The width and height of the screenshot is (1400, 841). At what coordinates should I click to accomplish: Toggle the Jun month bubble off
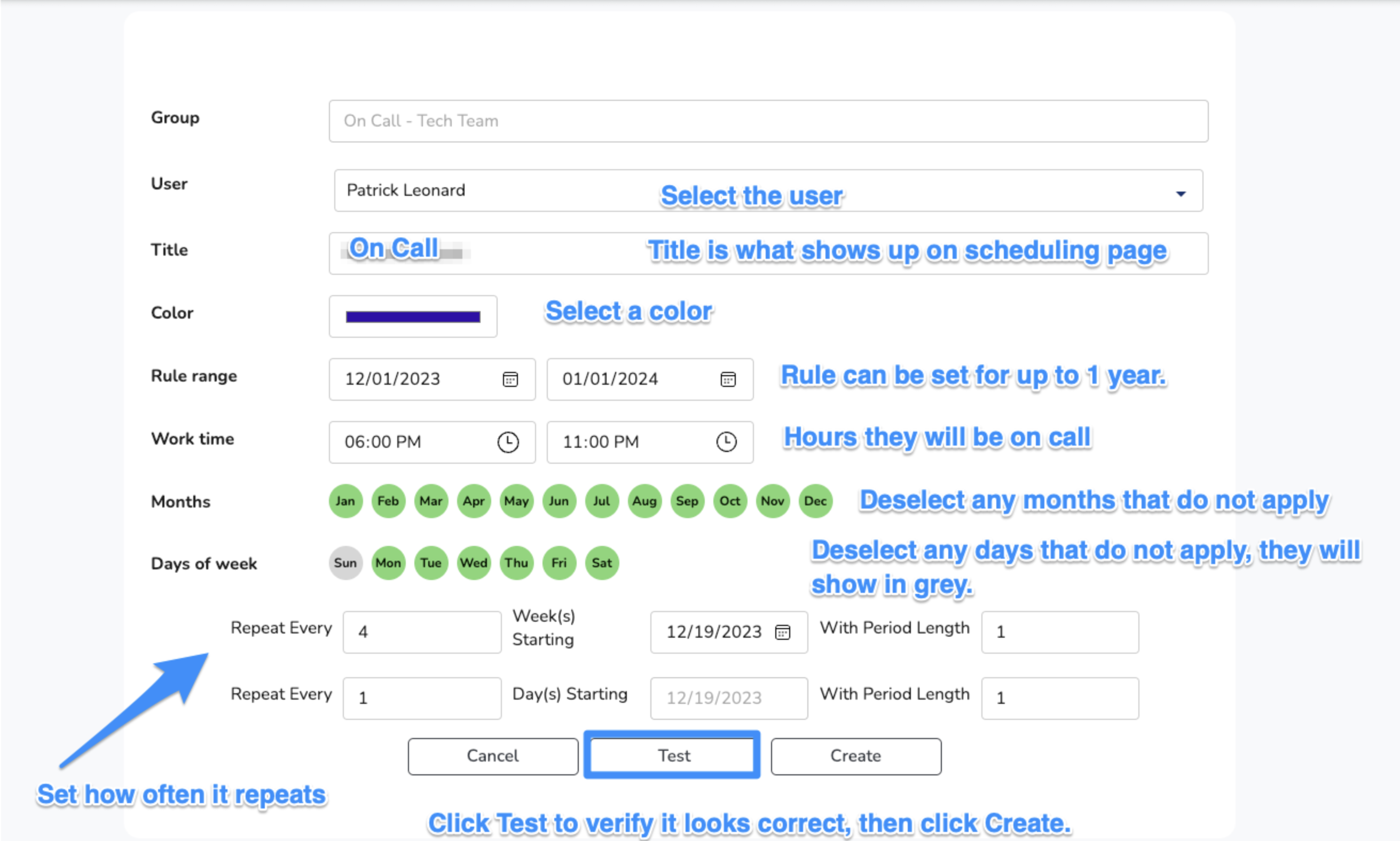click(x=559, y=501)
